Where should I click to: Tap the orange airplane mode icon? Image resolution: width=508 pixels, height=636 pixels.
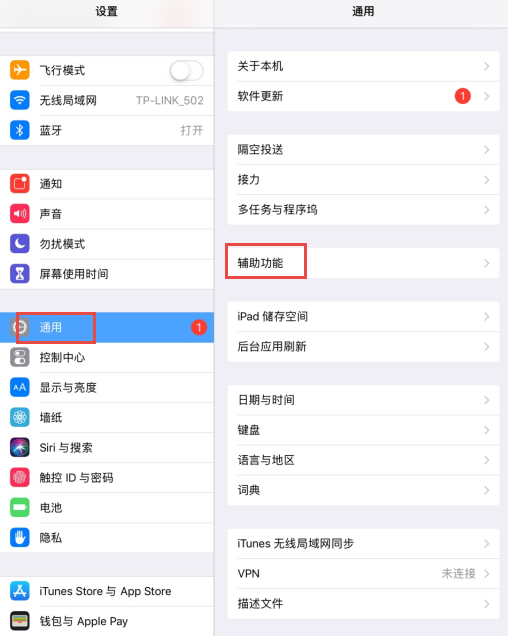click(x=19, y=70)
